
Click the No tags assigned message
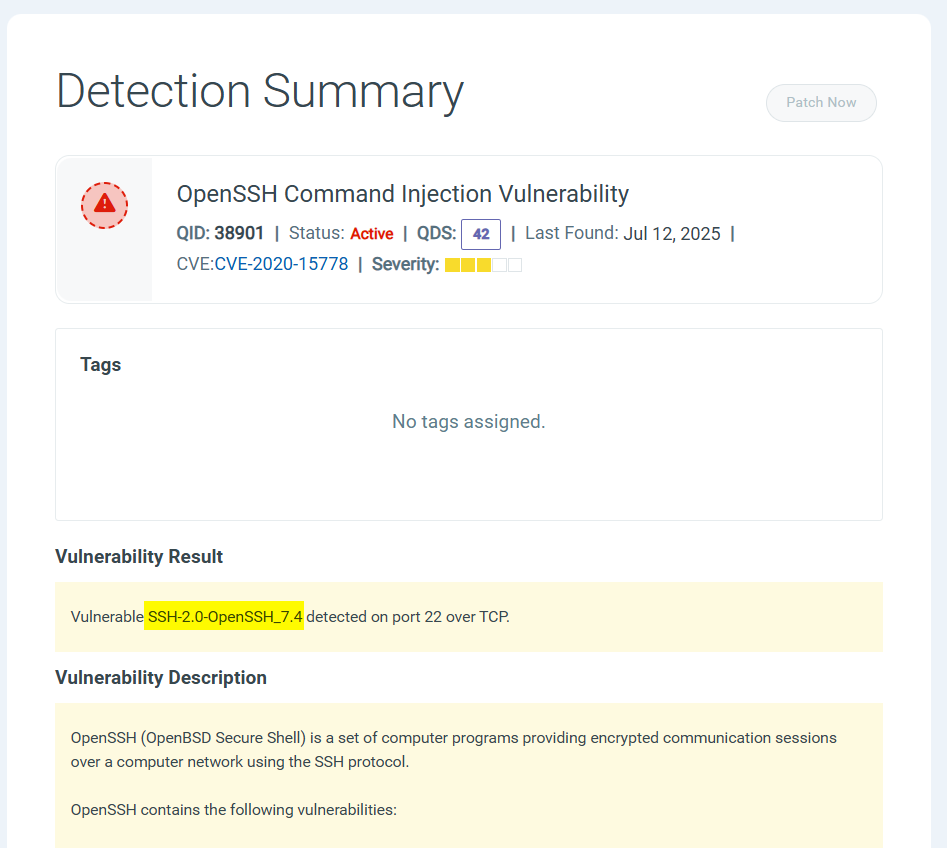pos(468,422)
